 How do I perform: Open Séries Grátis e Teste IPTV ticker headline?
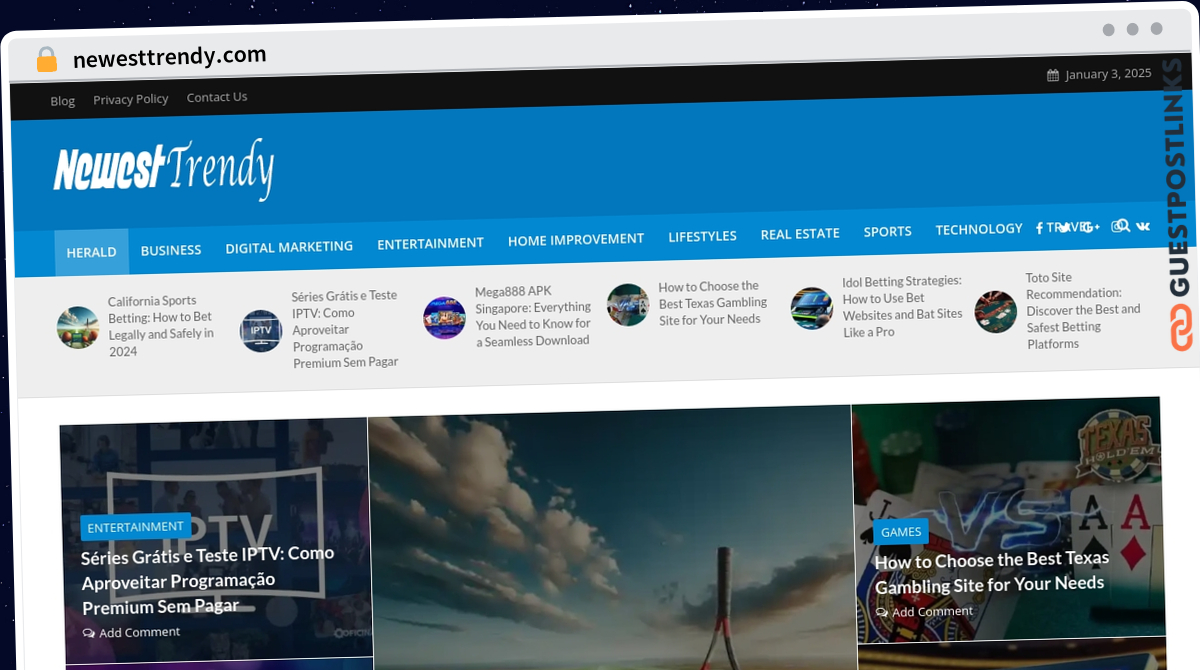click(345, 329)
